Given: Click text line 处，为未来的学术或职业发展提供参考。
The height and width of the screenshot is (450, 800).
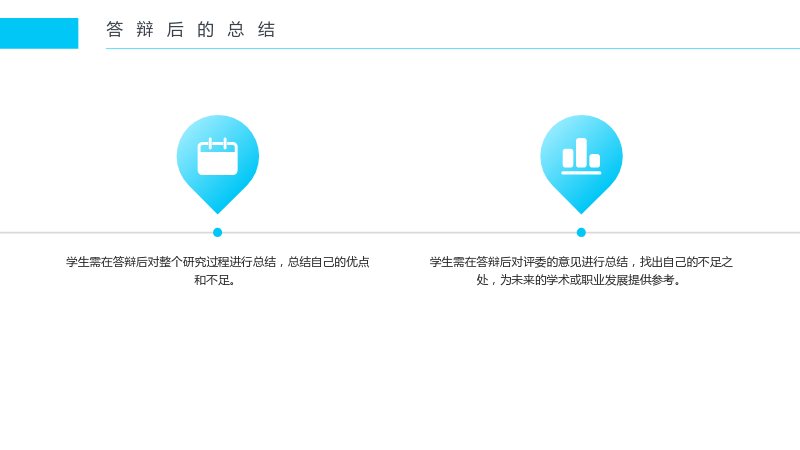Looking at the screenshot, I should pos(579,280).
